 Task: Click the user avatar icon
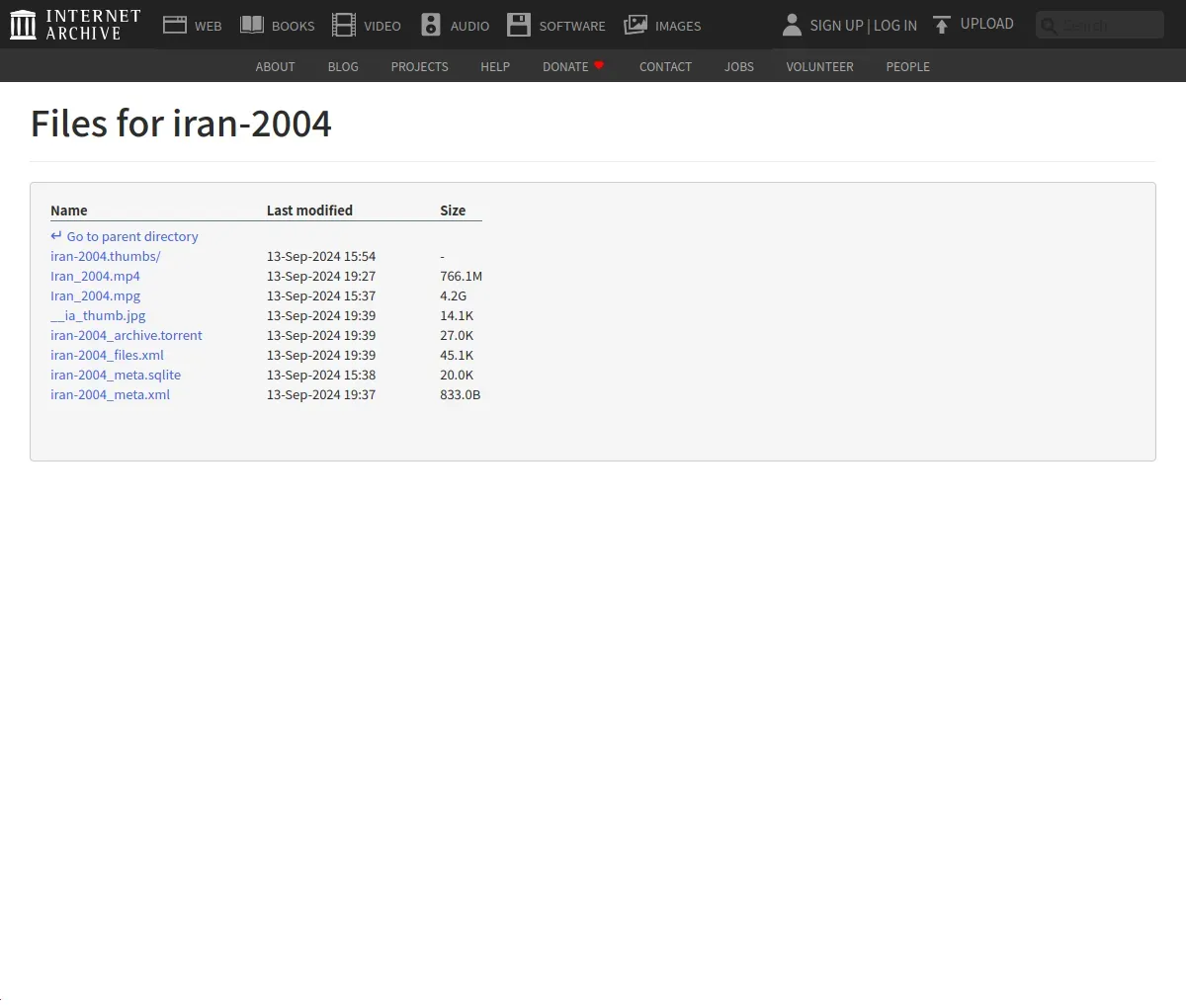tap(792, 25)
